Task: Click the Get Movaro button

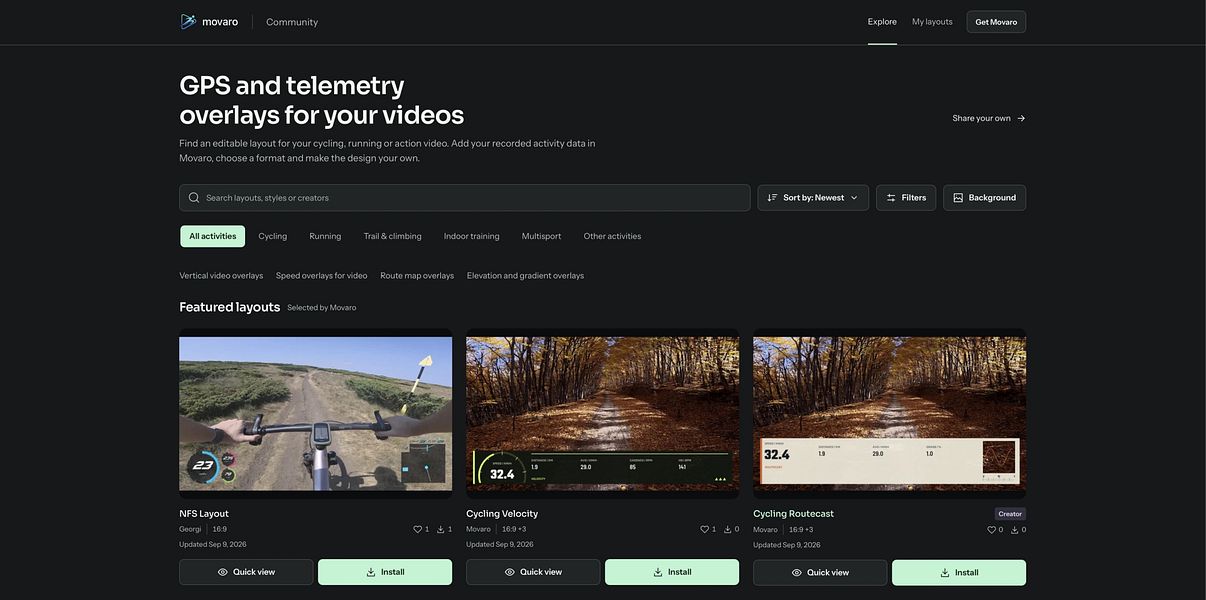Action: pos(996,22)
